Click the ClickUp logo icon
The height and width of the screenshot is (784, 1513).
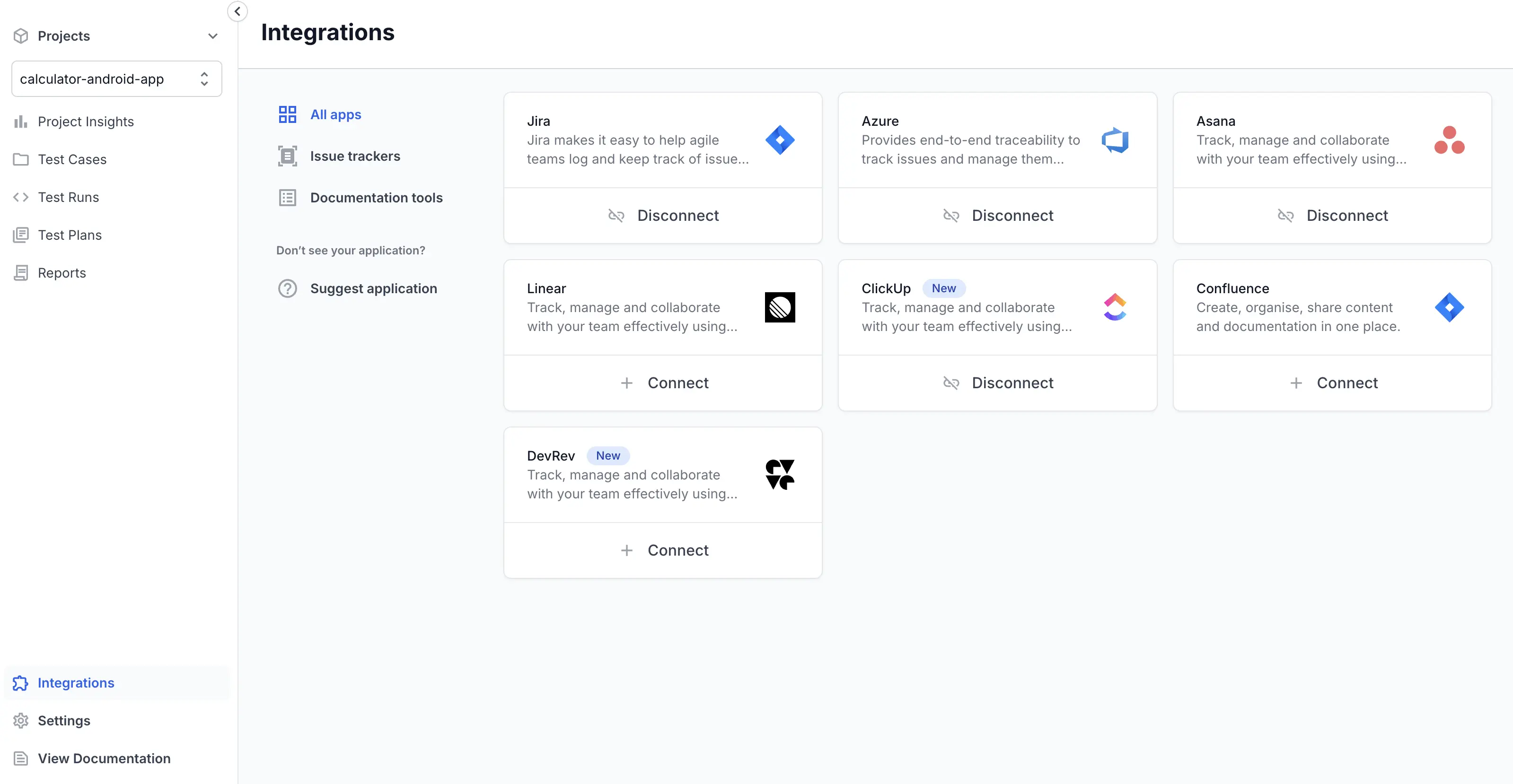pyautogui.click(x=1114, y=307)
